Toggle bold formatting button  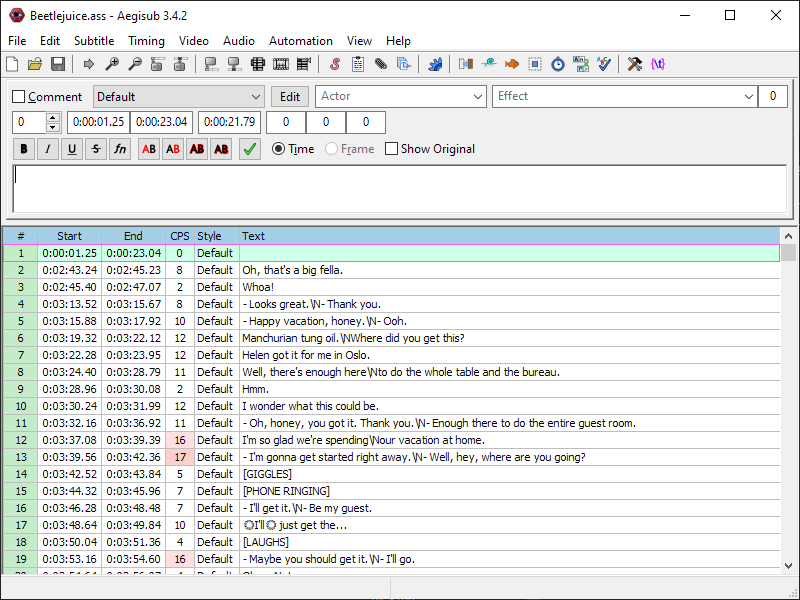coord(23,149)
